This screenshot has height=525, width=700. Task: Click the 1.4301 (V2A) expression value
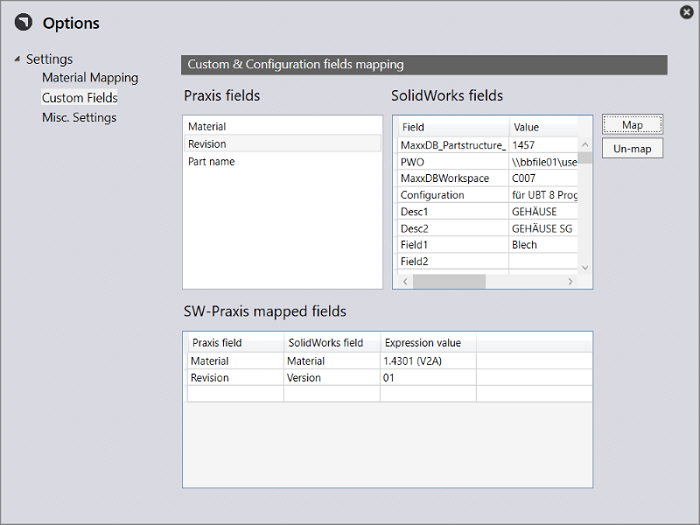[x=428, y=361]
